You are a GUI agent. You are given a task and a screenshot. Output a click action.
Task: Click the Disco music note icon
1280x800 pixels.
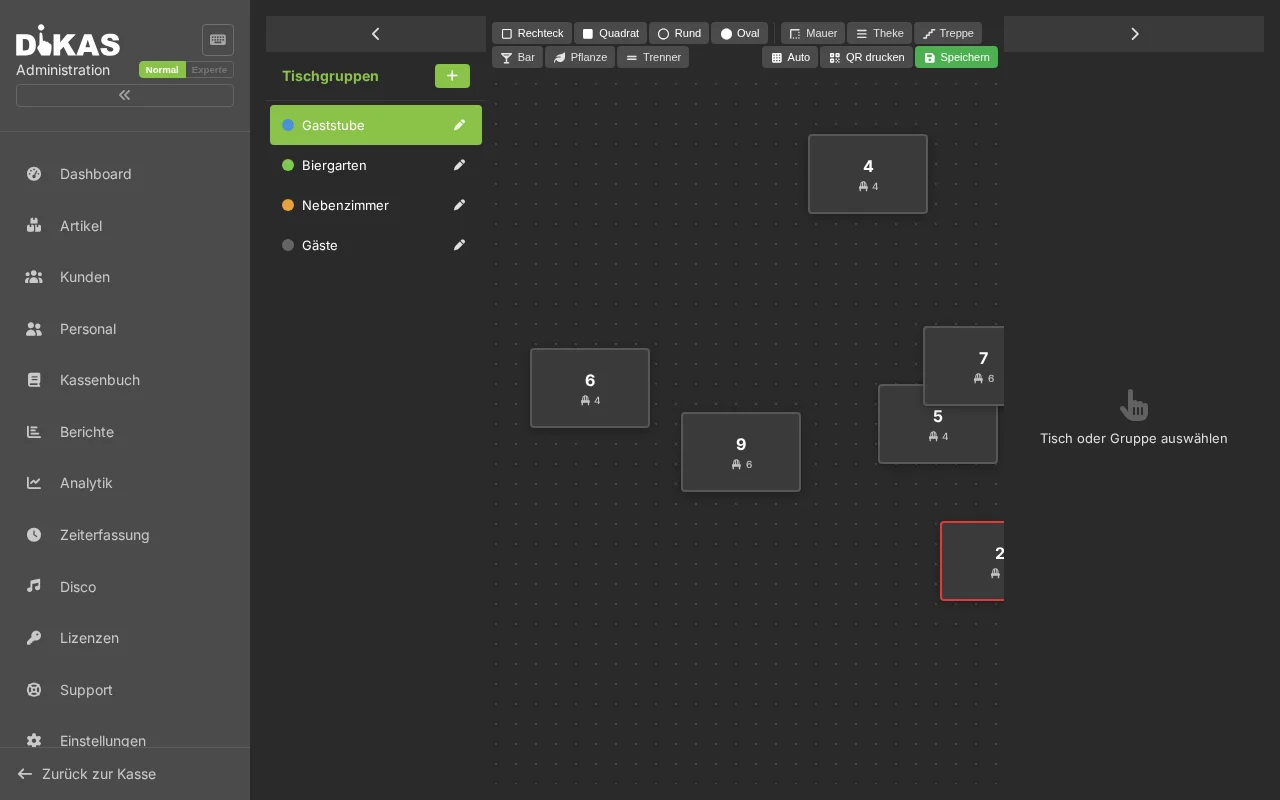34,586
